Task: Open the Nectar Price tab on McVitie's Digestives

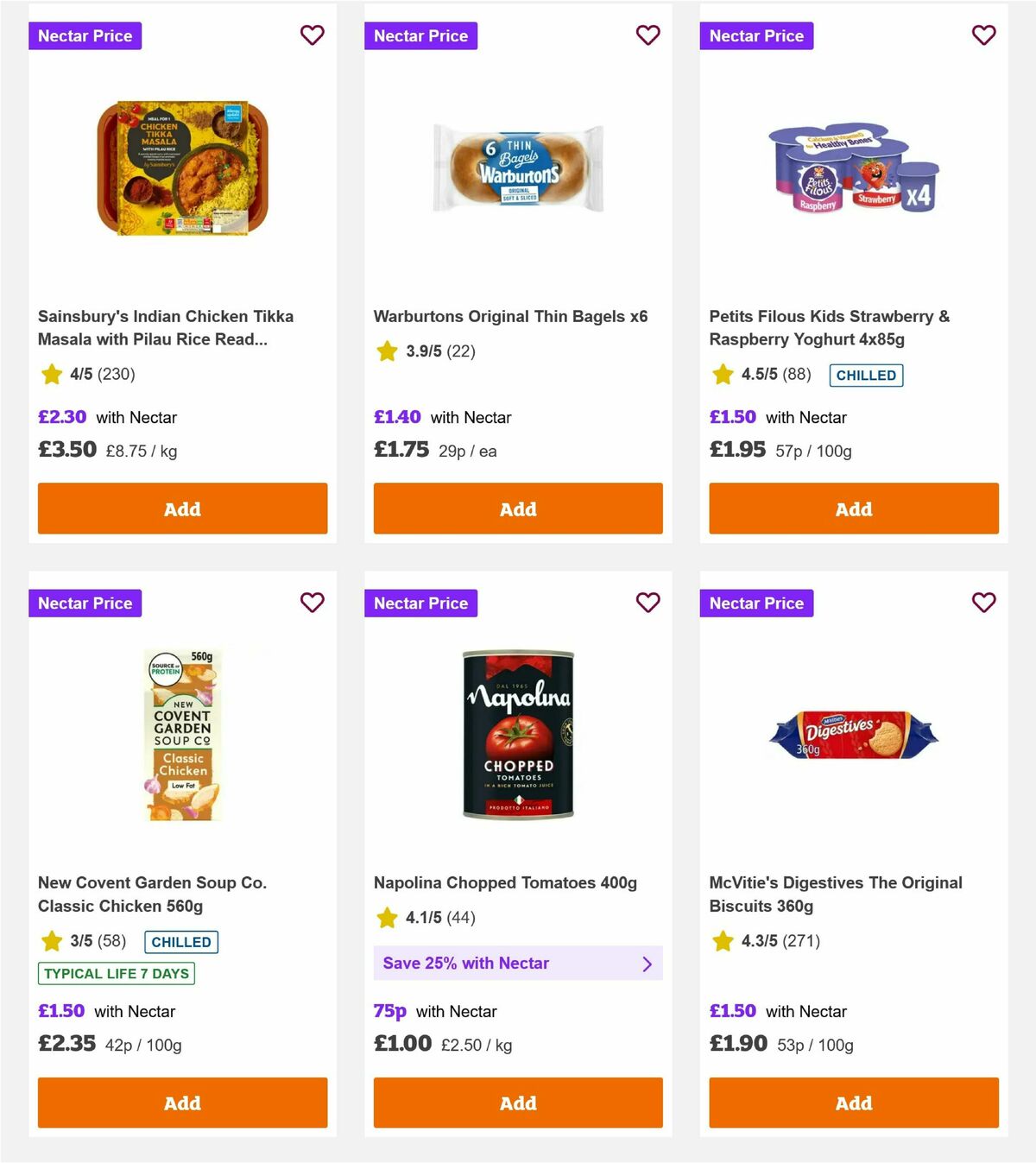Action: tap(756, 603)
